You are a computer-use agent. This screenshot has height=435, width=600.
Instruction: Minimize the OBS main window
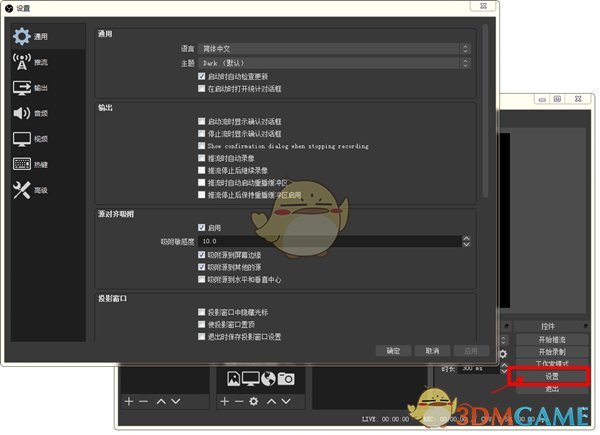[x=542, y=99]
